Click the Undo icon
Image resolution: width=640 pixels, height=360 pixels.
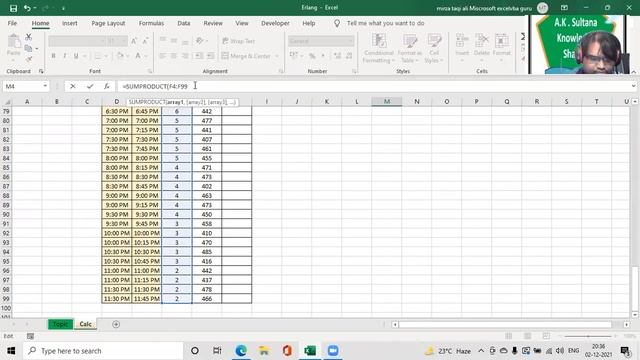pos(27,8)
